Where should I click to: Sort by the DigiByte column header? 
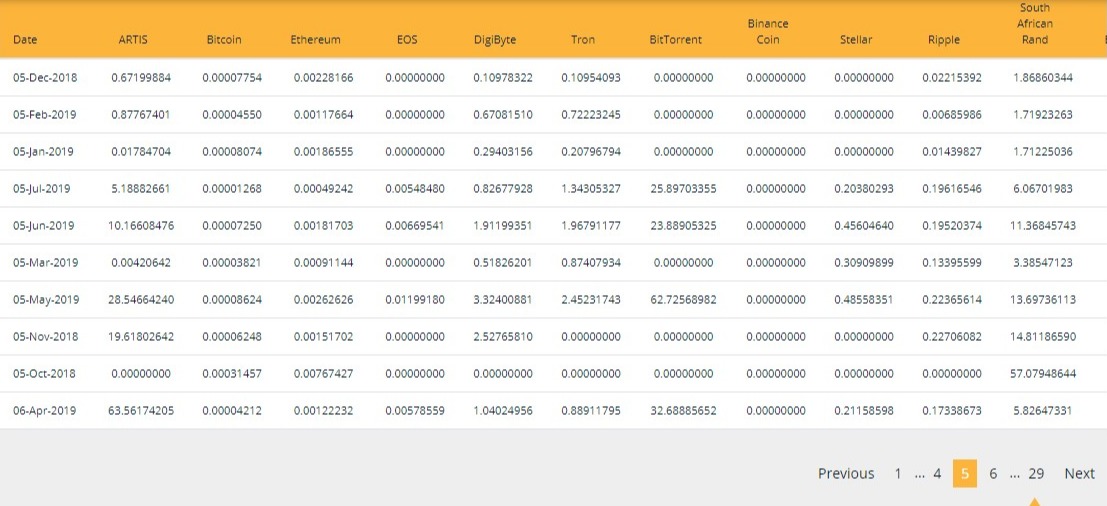point(495,40)
